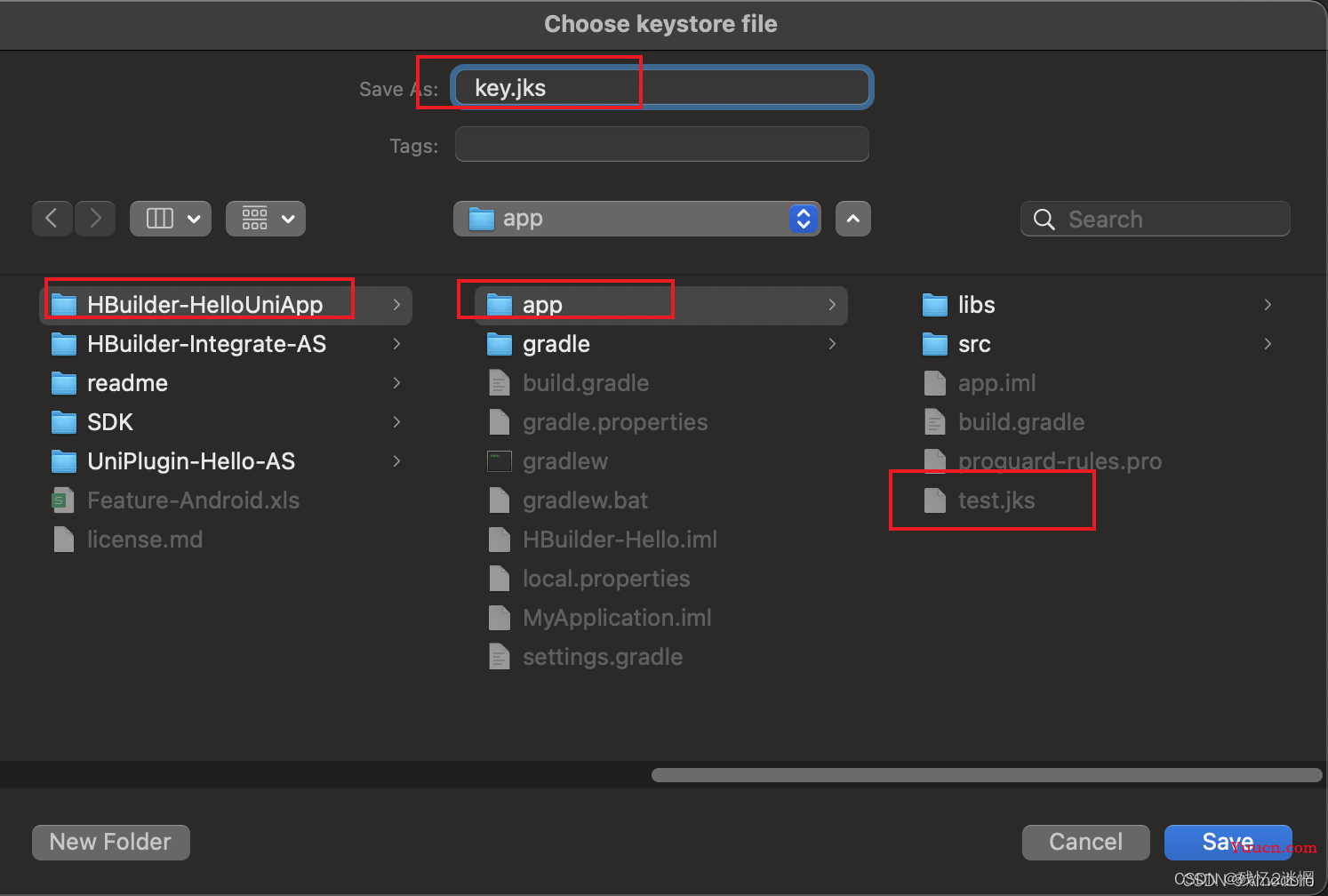Screen dimensions: 1328x896
Task: Click the test.jks document icon
Action: (x=935, y=500)
